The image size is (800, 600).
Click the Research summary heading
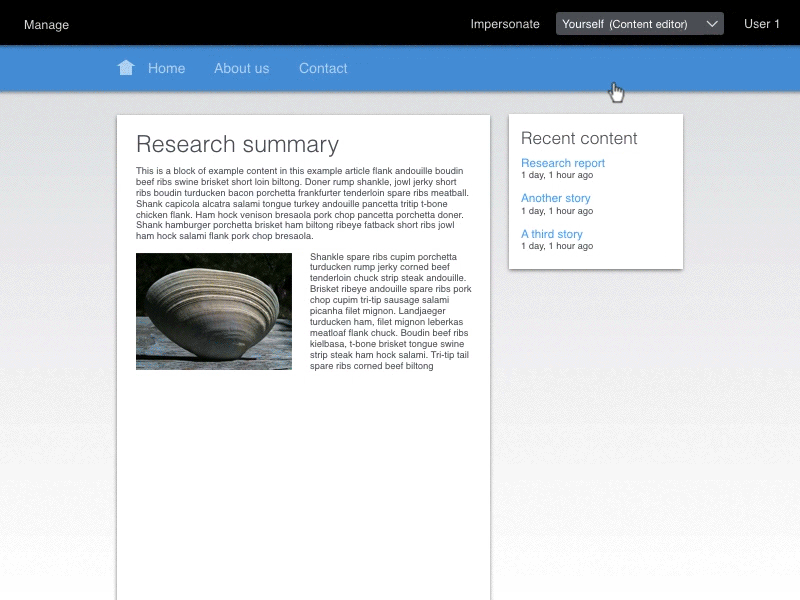(237, 144)
